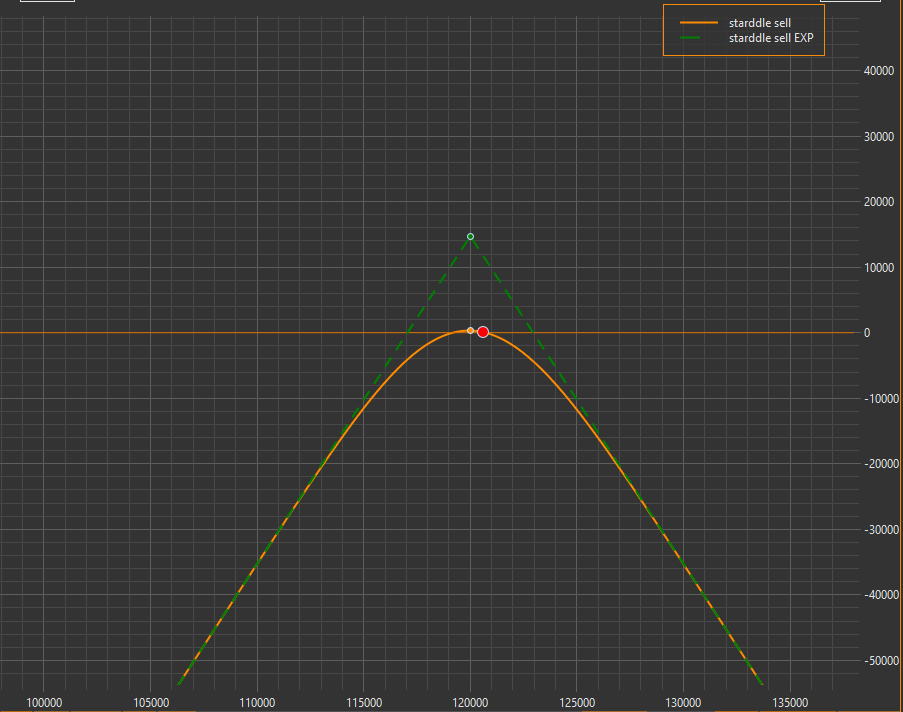This screenshot has width=903, height=712.
Task: Click the x-axis label 125000
Action: pyautogui.click(x=577, y=703)
